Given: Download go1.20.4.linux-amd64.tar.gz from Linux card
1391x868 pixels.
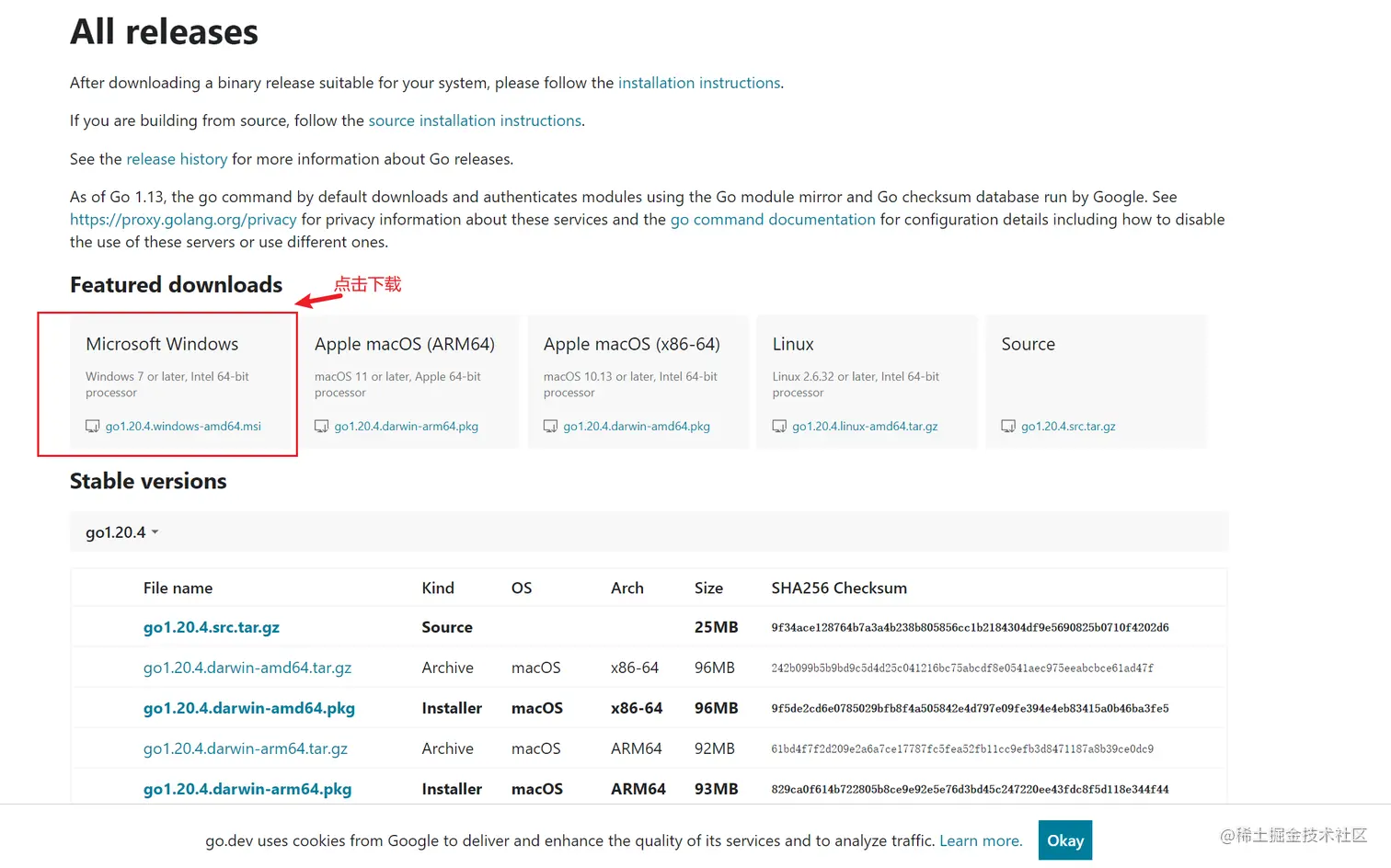Looking at the screenshot, I should [866, 427].
